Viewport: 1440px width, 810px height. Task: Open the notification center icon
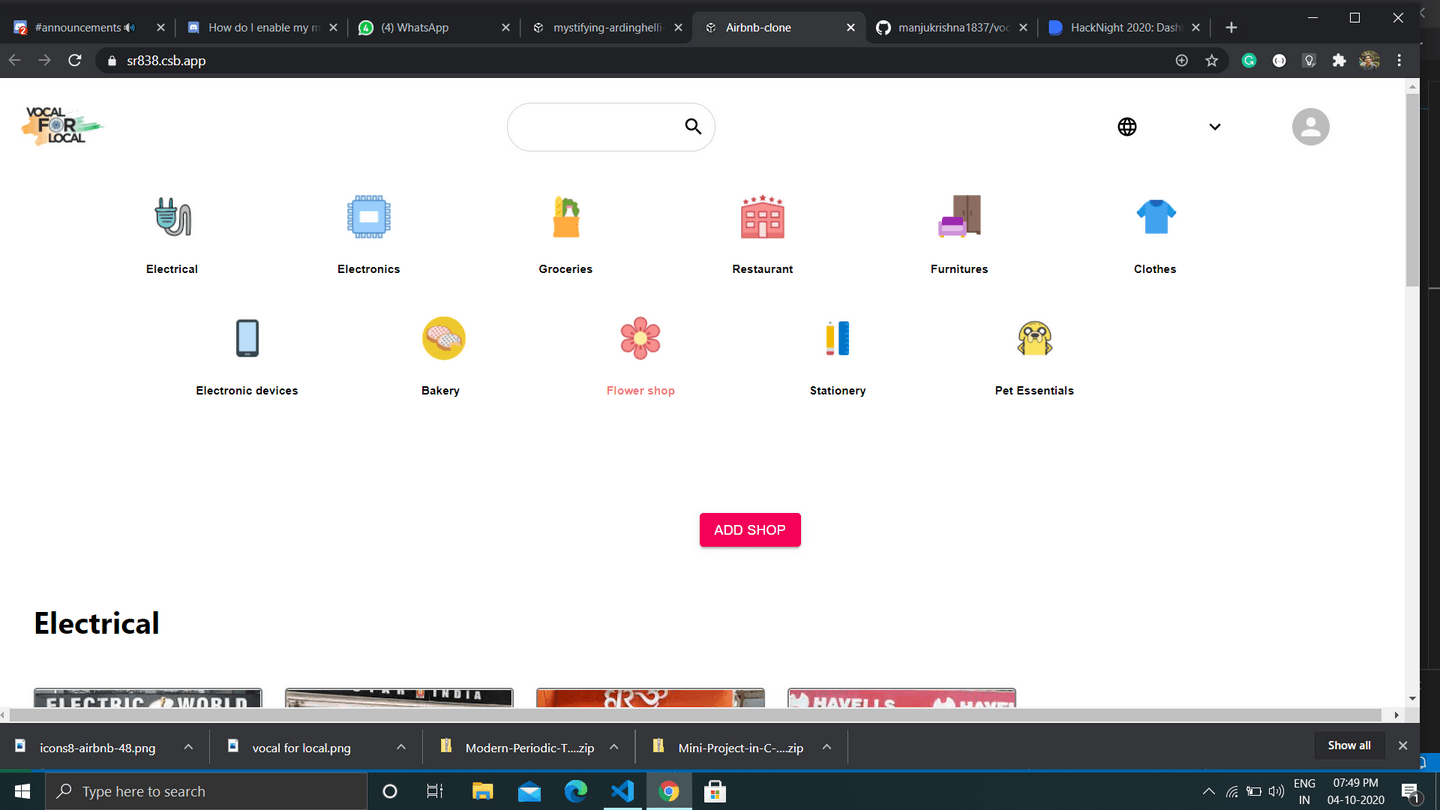1411,792
